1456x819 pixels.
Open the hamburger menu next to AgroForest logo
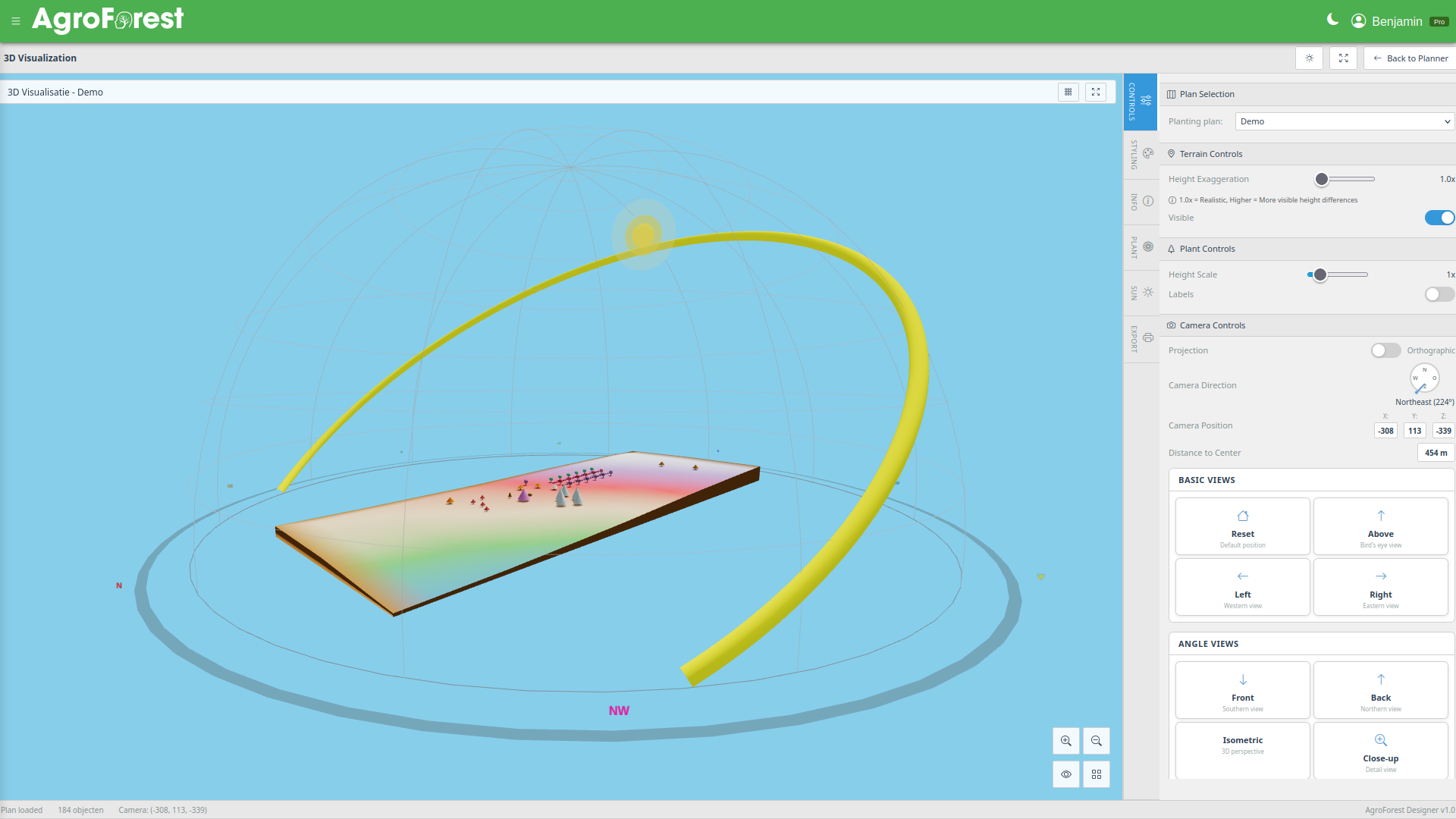16,20
